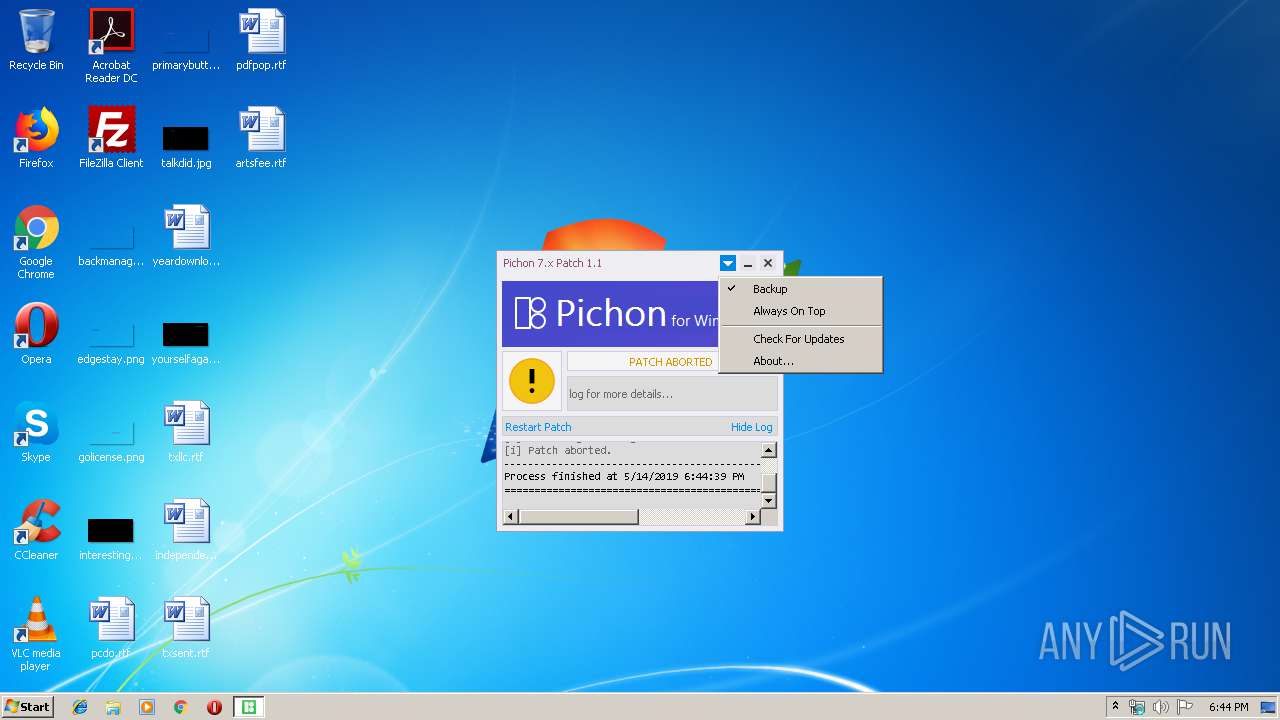Click log horizontal scrollbar left arrow

click(511, 517)
